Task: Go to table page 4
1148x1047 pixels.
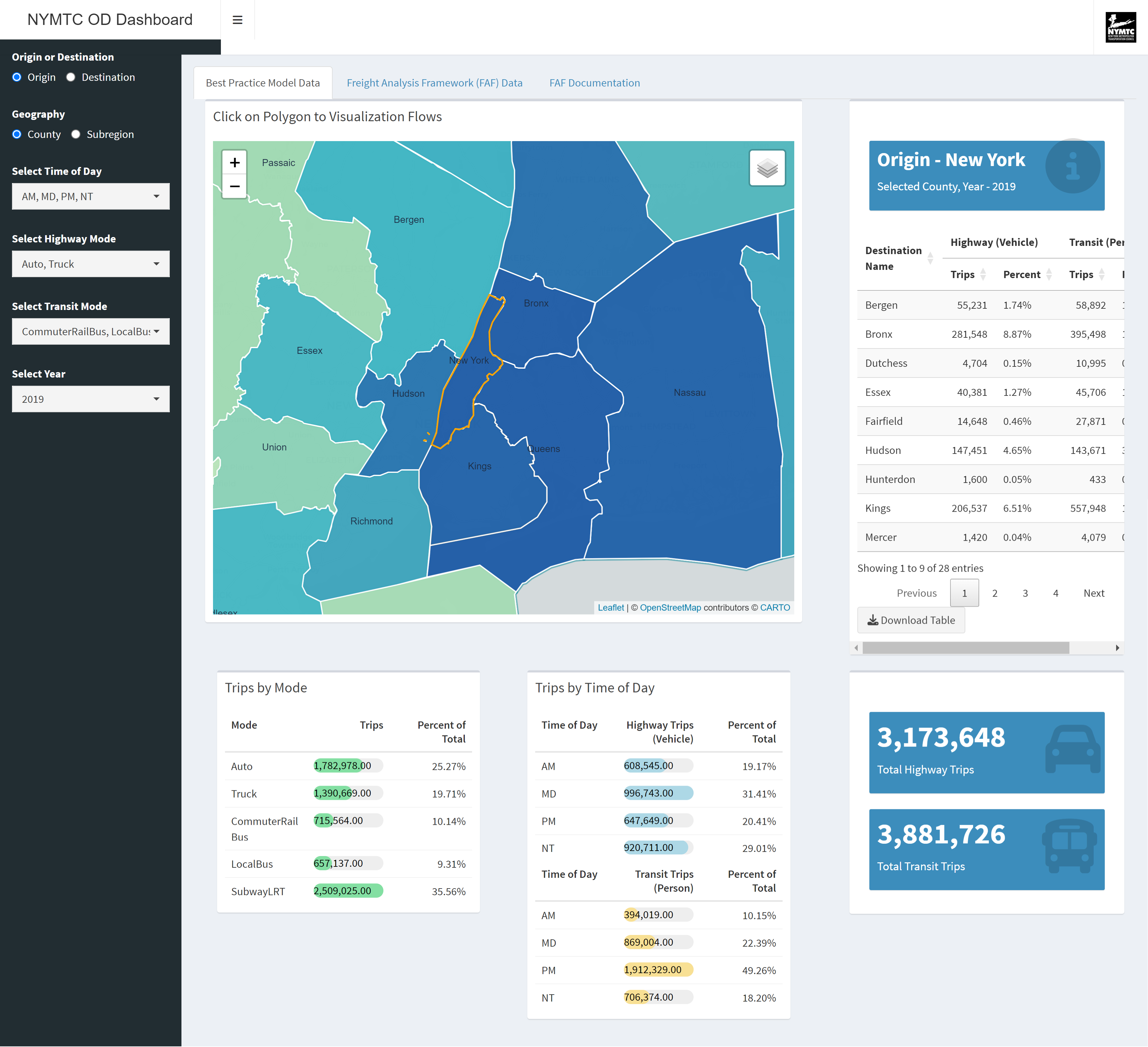Action: [1055, 593]
